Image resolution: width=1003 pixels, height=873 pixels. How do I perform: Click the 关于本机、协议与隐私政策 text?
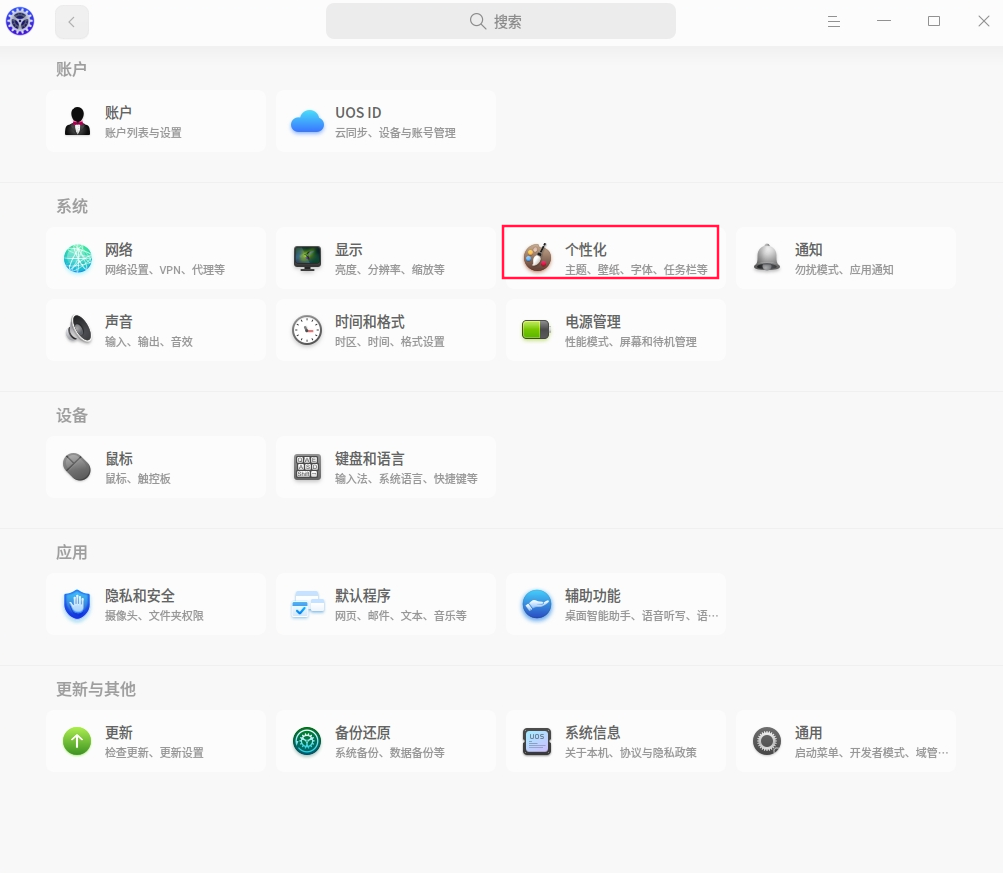pyautogui.click(x=631, y=752)
